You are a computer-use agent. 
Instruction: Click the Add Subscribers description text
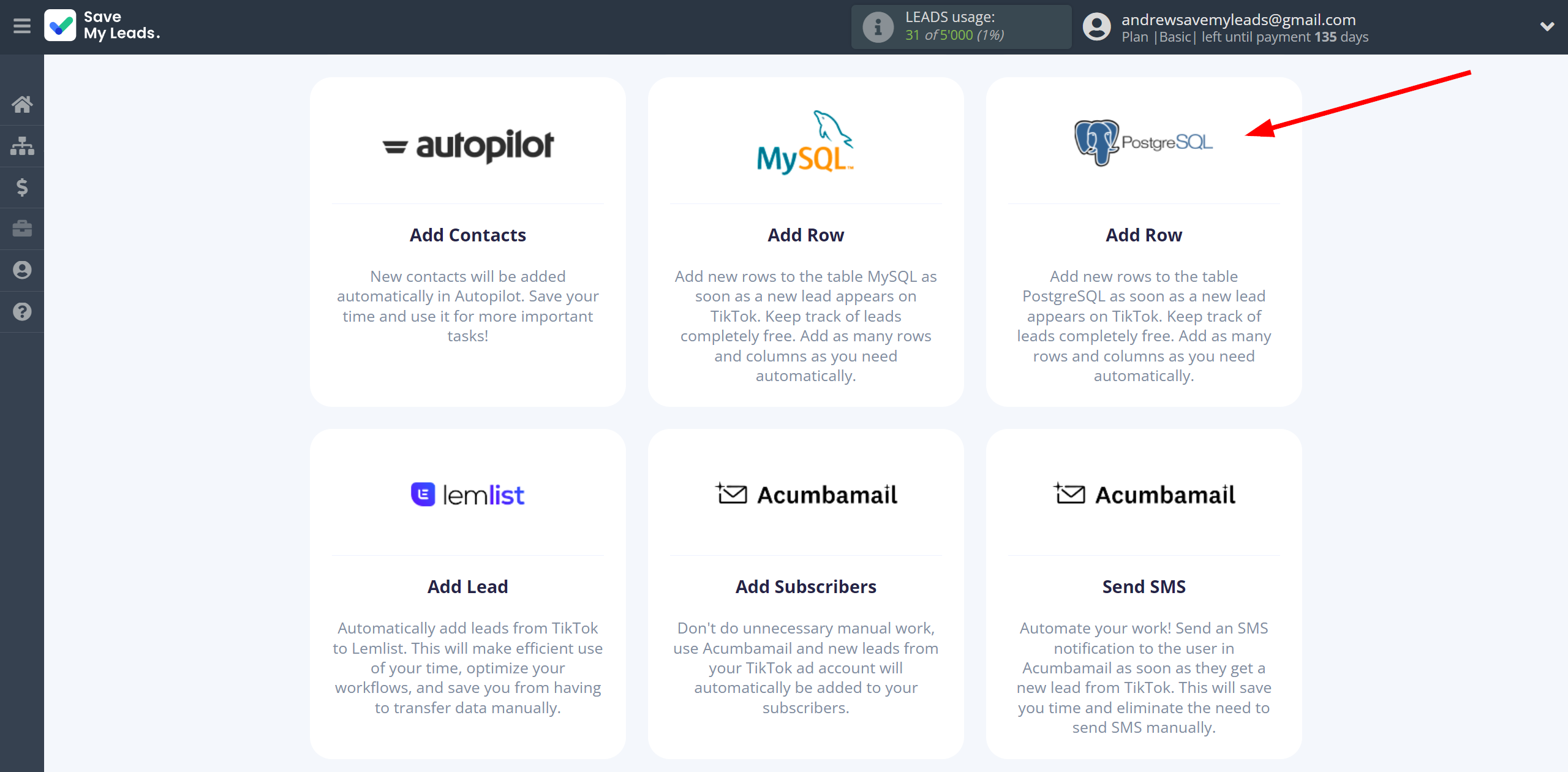coord(806,668)
